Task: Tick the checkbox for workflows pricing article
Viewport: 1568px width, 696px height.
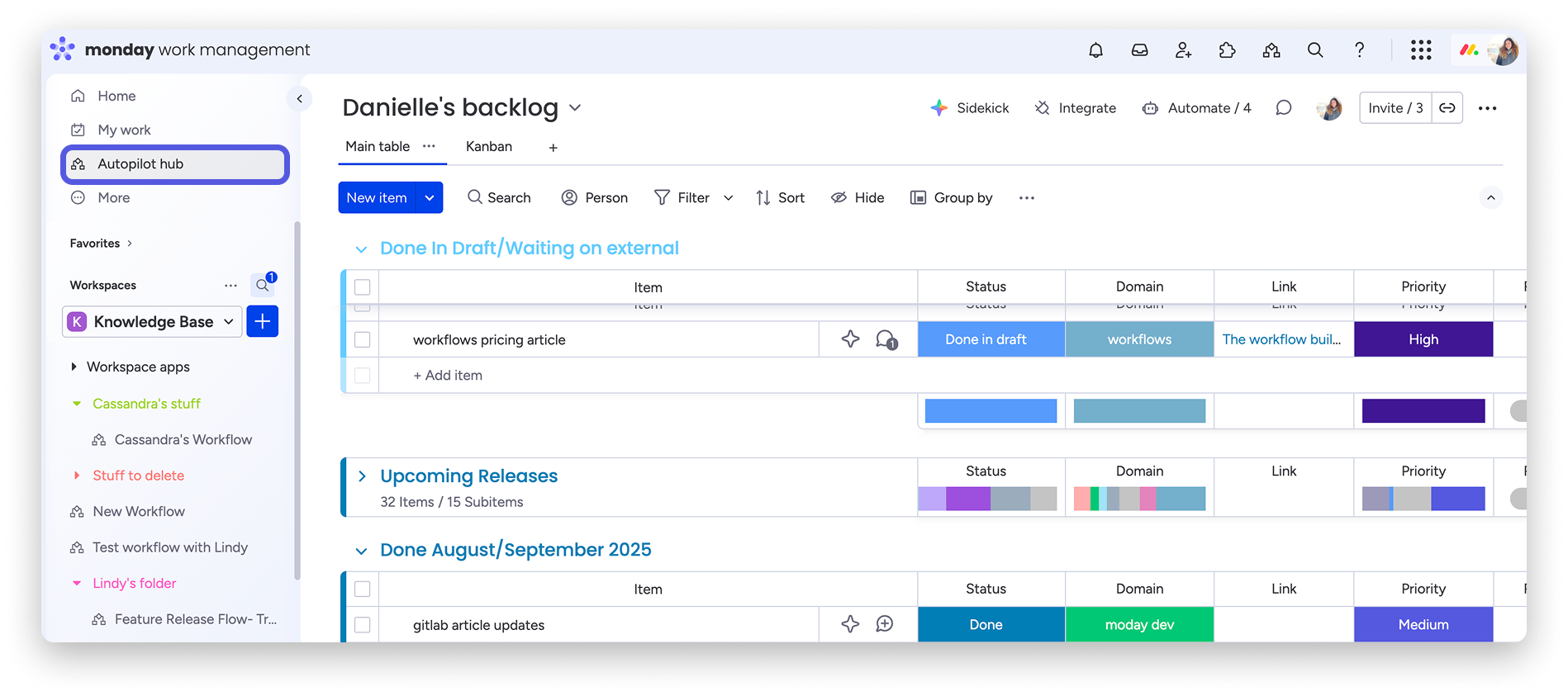Action: [362, 339]
